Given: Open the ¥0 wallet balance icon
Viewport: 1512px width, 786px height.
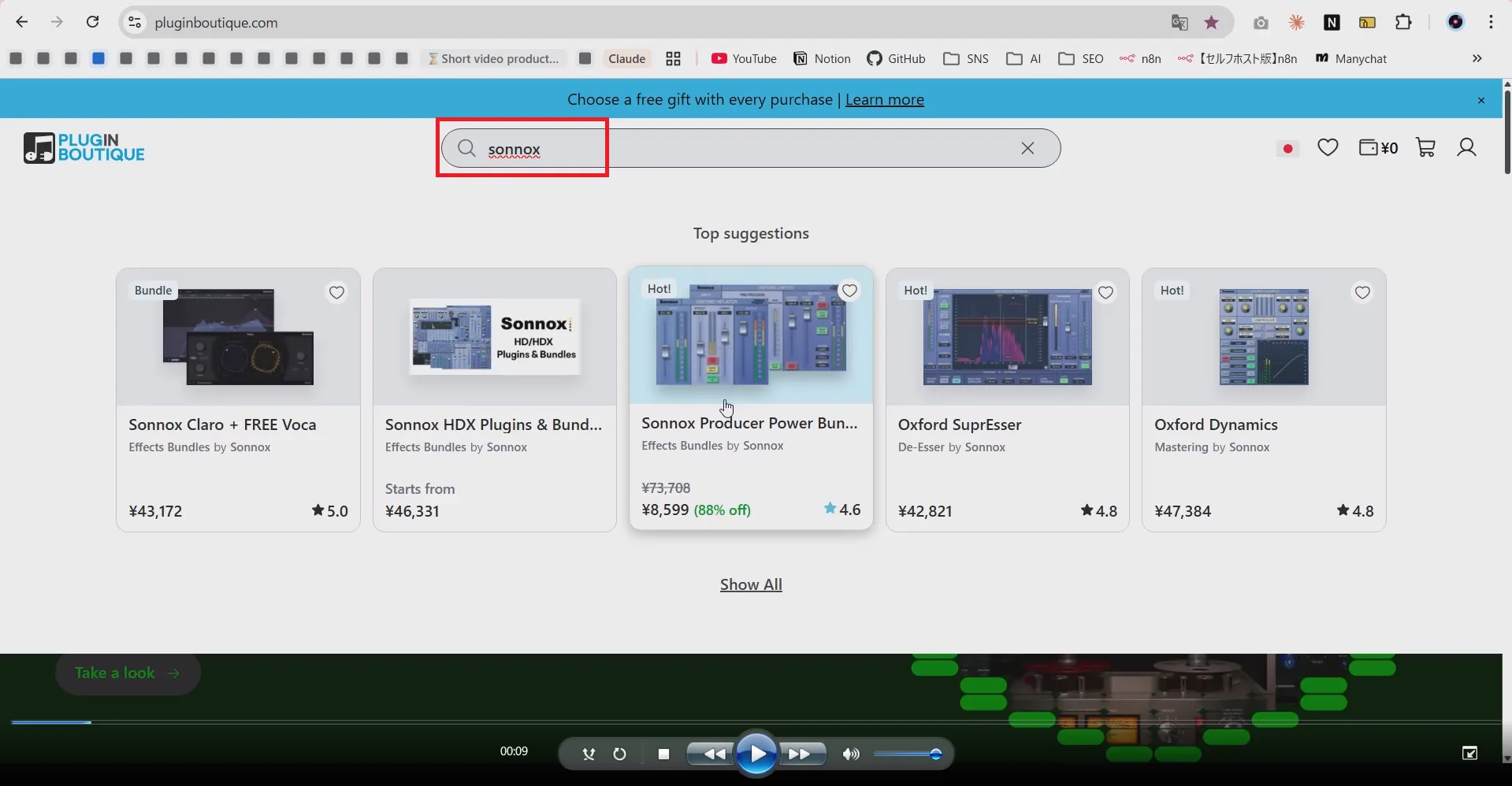Looking at the screenshot, I should (x=1377, y=147).
